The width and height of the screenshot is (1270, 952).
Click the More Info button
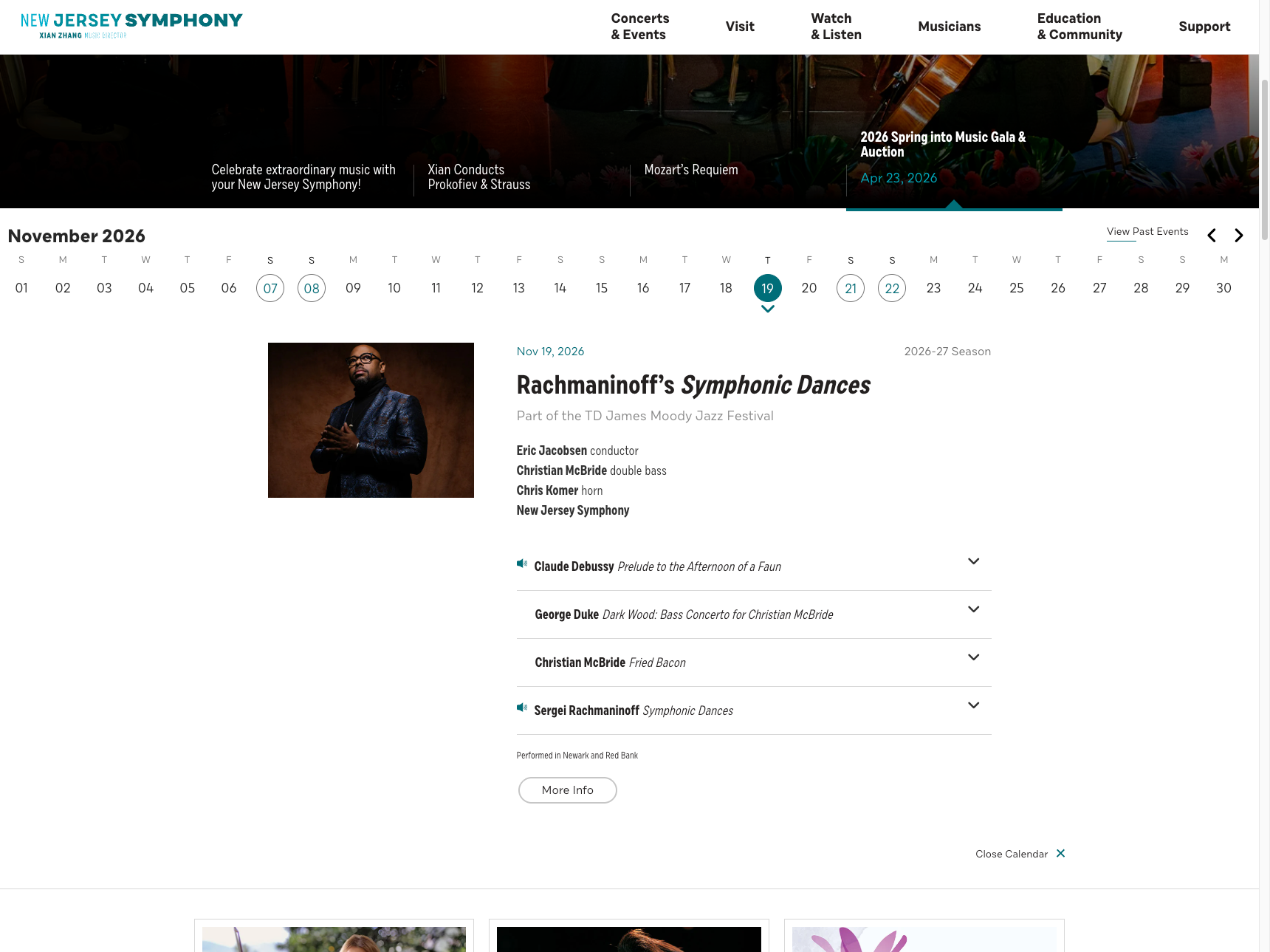(x=567, y=790)
